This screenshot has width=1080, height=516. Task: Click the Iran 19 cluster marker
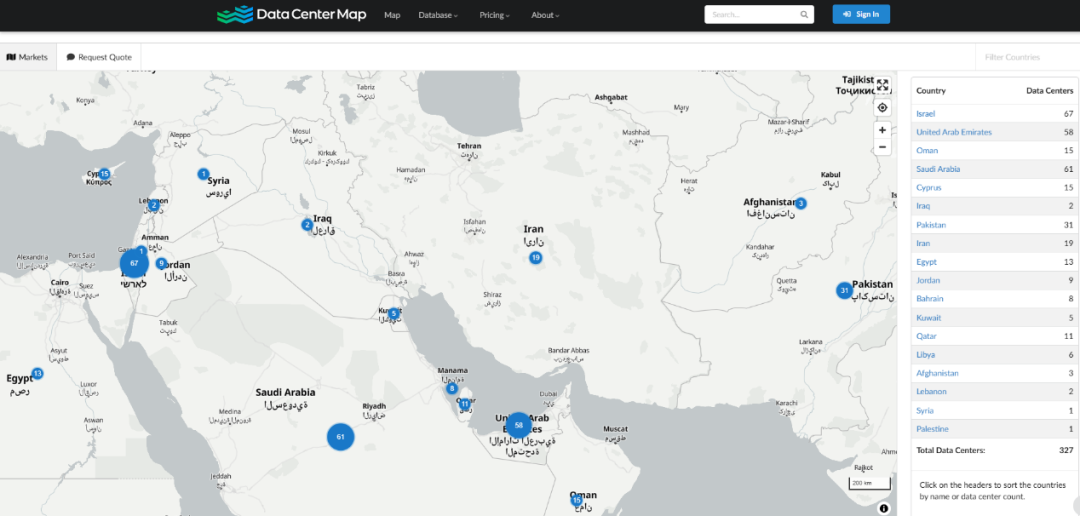pos(535,258)
